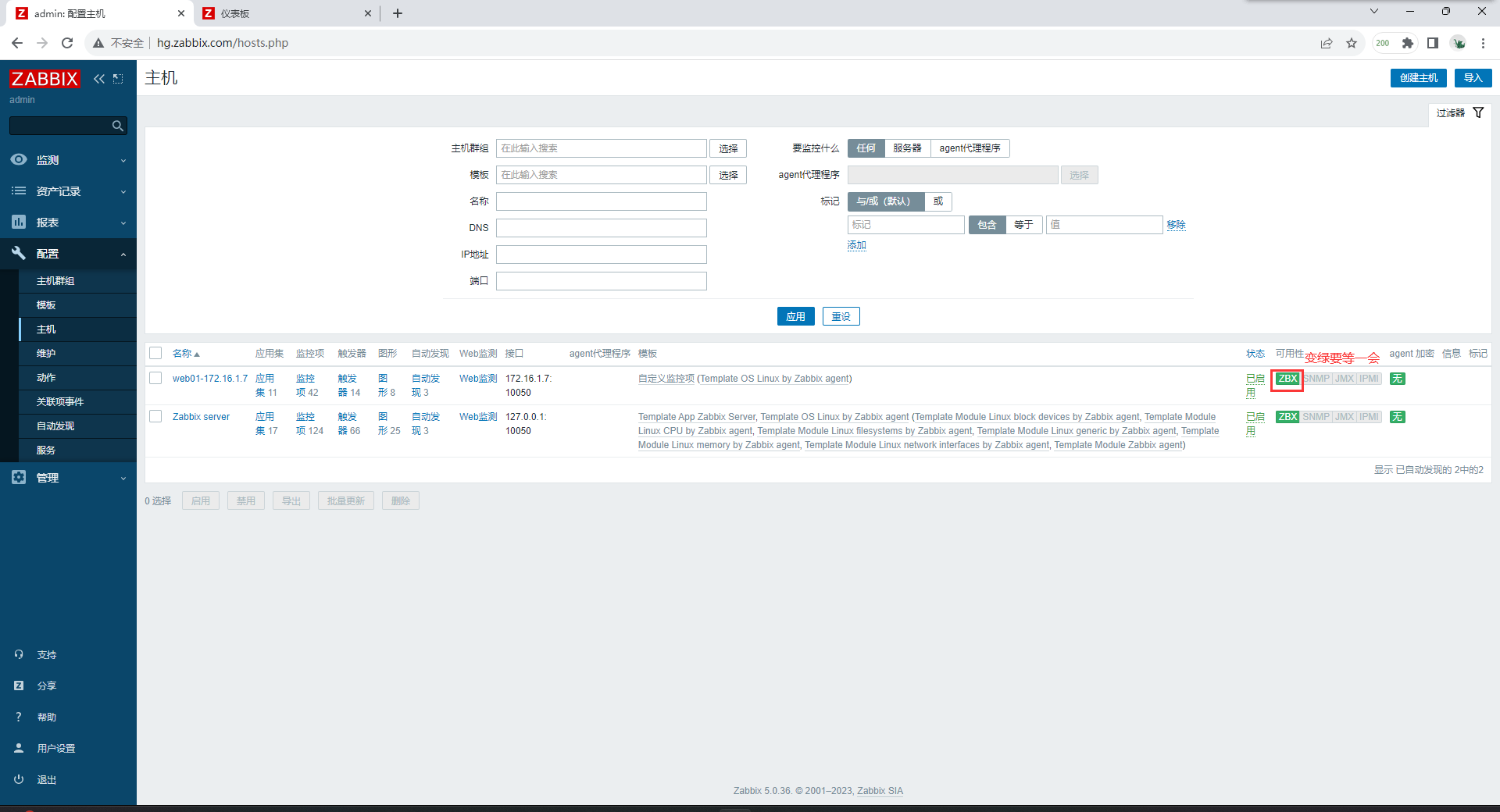Image resolution: width=1500 pixels, height=812 pixels.
Task: Apply filter with 应用 button
Action: (x=795, y=316)
